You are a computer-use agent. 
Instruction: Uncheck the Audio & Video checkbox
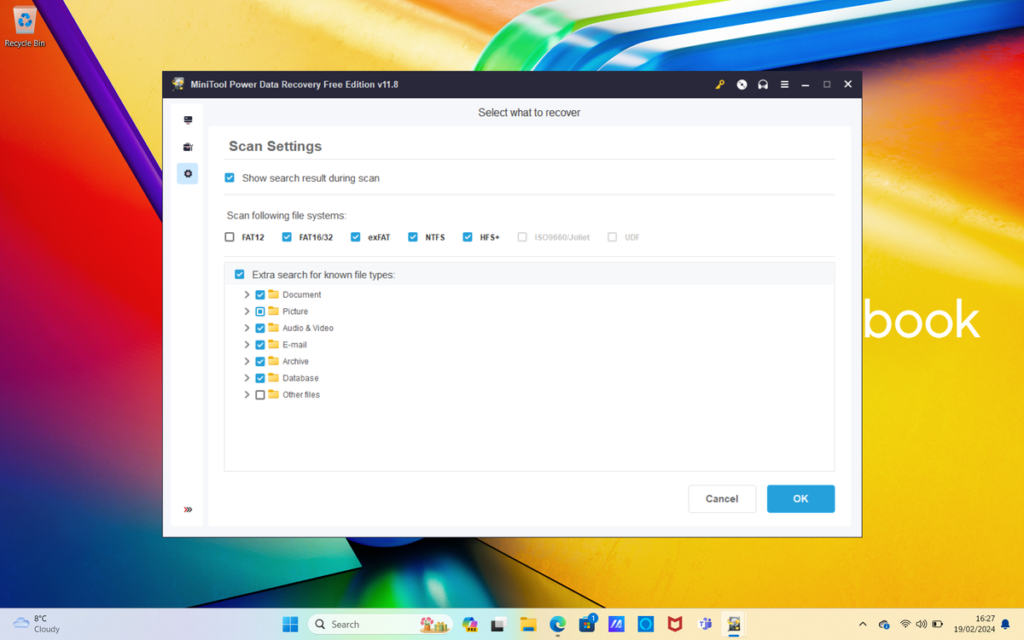tap(260, 328)
